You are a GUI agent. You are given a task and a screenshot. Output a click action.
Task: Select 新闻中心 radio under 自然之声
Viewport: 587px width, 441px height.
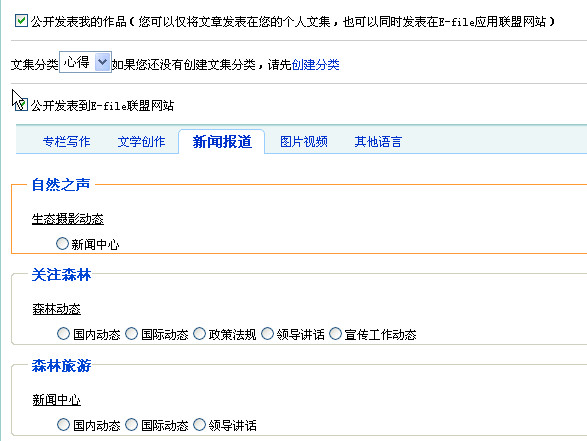coord(62,244)
